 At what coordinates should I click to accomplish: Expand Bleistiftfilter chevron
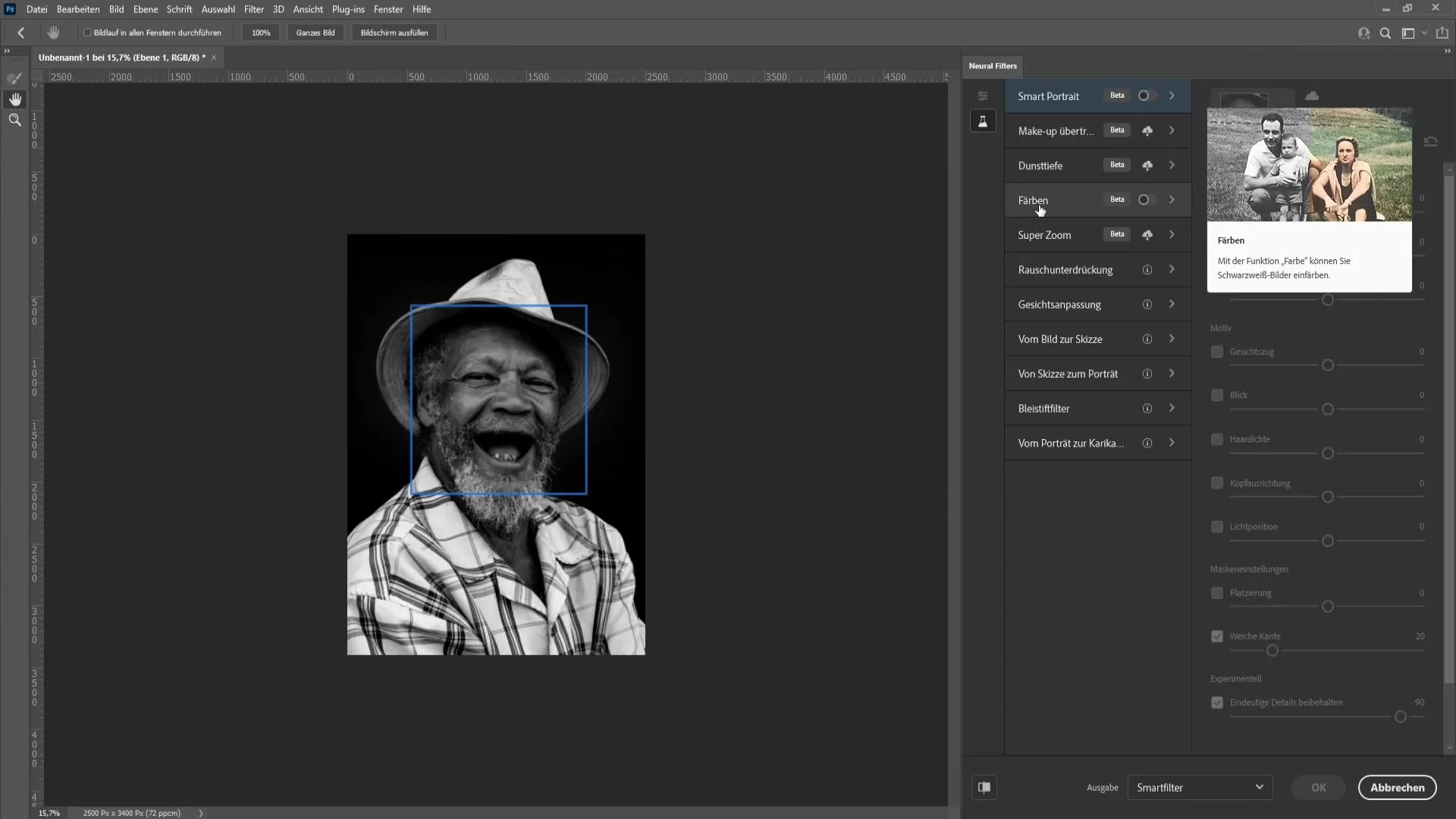[1172, 408]
